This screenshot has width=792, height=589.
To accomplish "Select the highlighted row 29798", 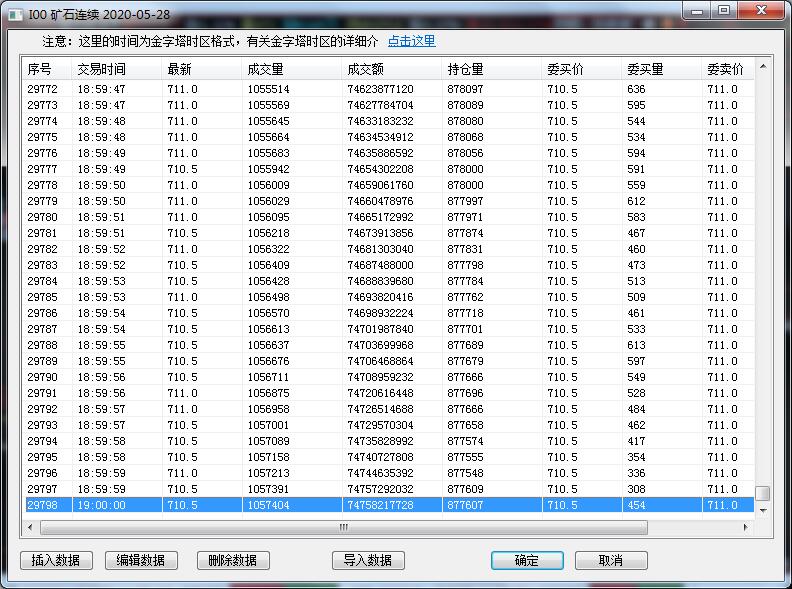I will [x=389, y=505].
